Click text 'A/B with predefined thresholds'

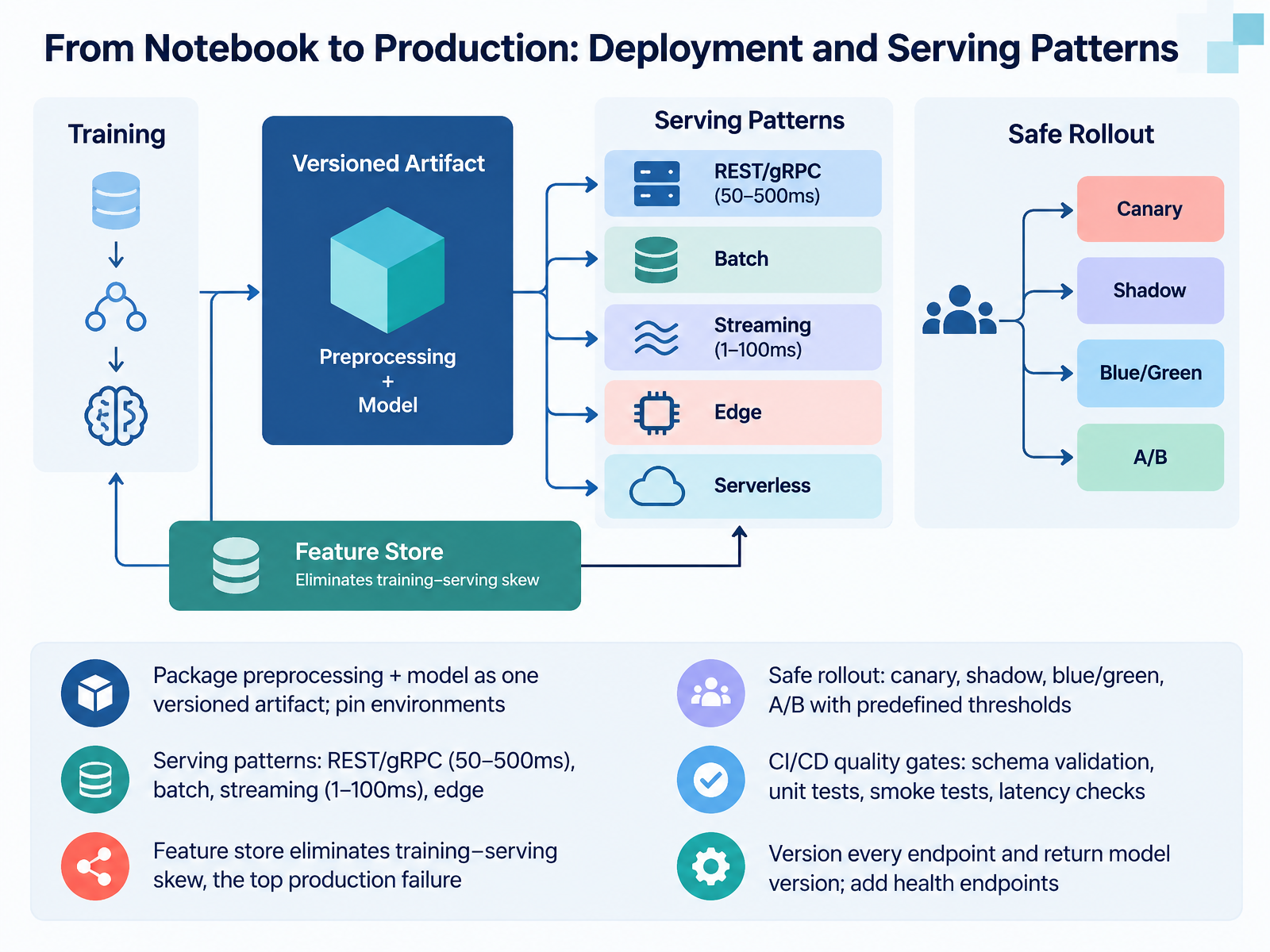click(920, 705)
